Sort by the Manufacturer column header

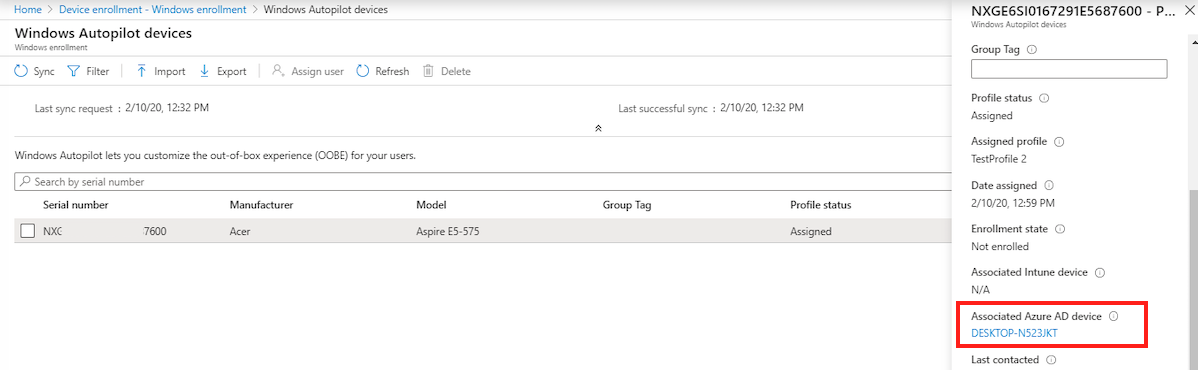point(261,205)
